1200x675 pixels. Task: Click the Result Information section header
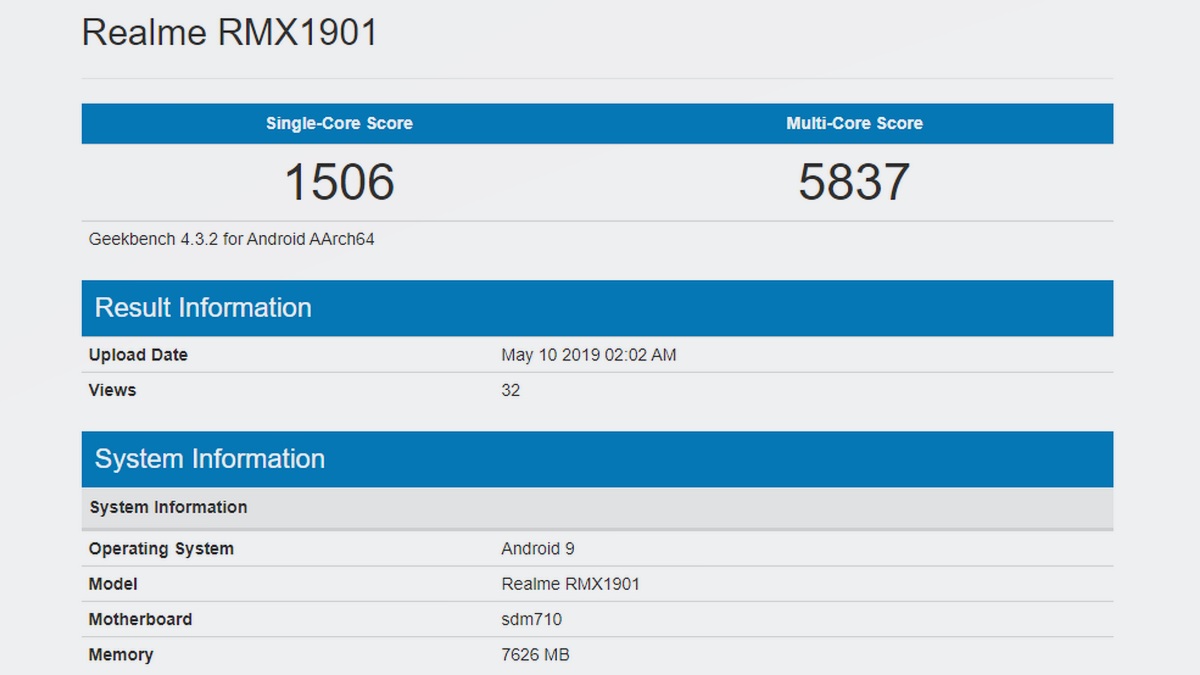coord(597,308)
